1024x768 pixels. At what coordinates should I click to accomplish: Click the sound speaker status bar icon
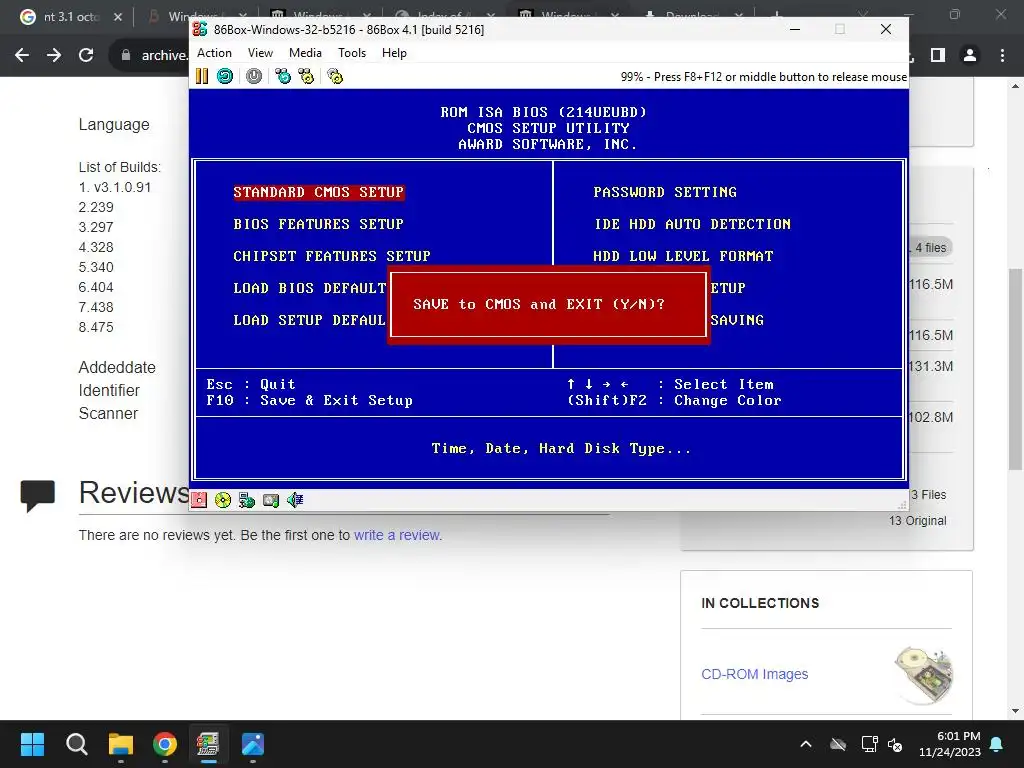pyautogui.click(x=295, y=500)
